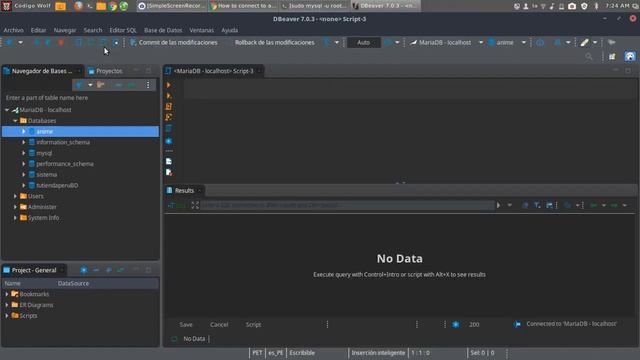Click the results fetch size gear icon
The width and height of the screenshot is (640, 360).
(x=456, y=325)
